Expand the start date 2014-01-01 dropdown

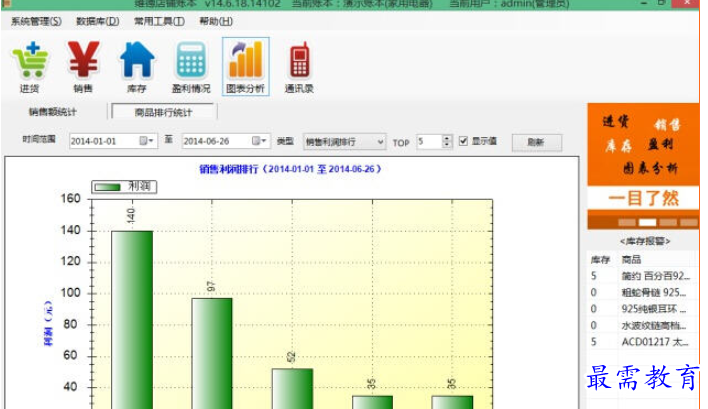pos(148,142)
